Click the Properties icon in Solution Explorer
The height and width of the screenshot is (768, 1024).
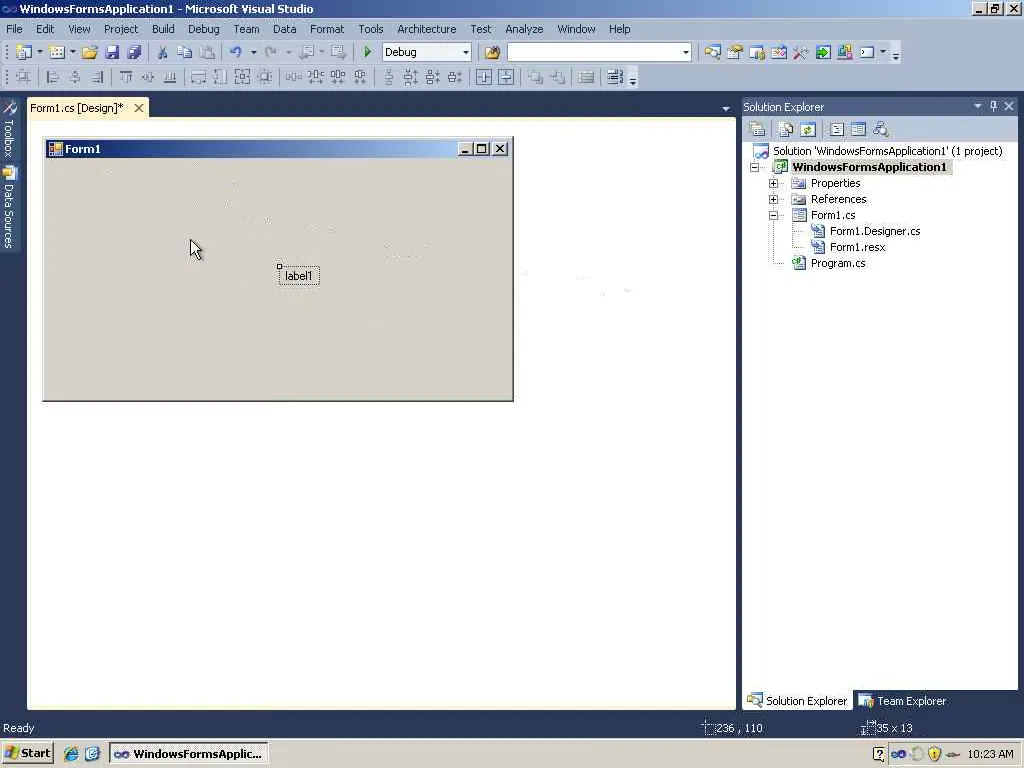757,129
